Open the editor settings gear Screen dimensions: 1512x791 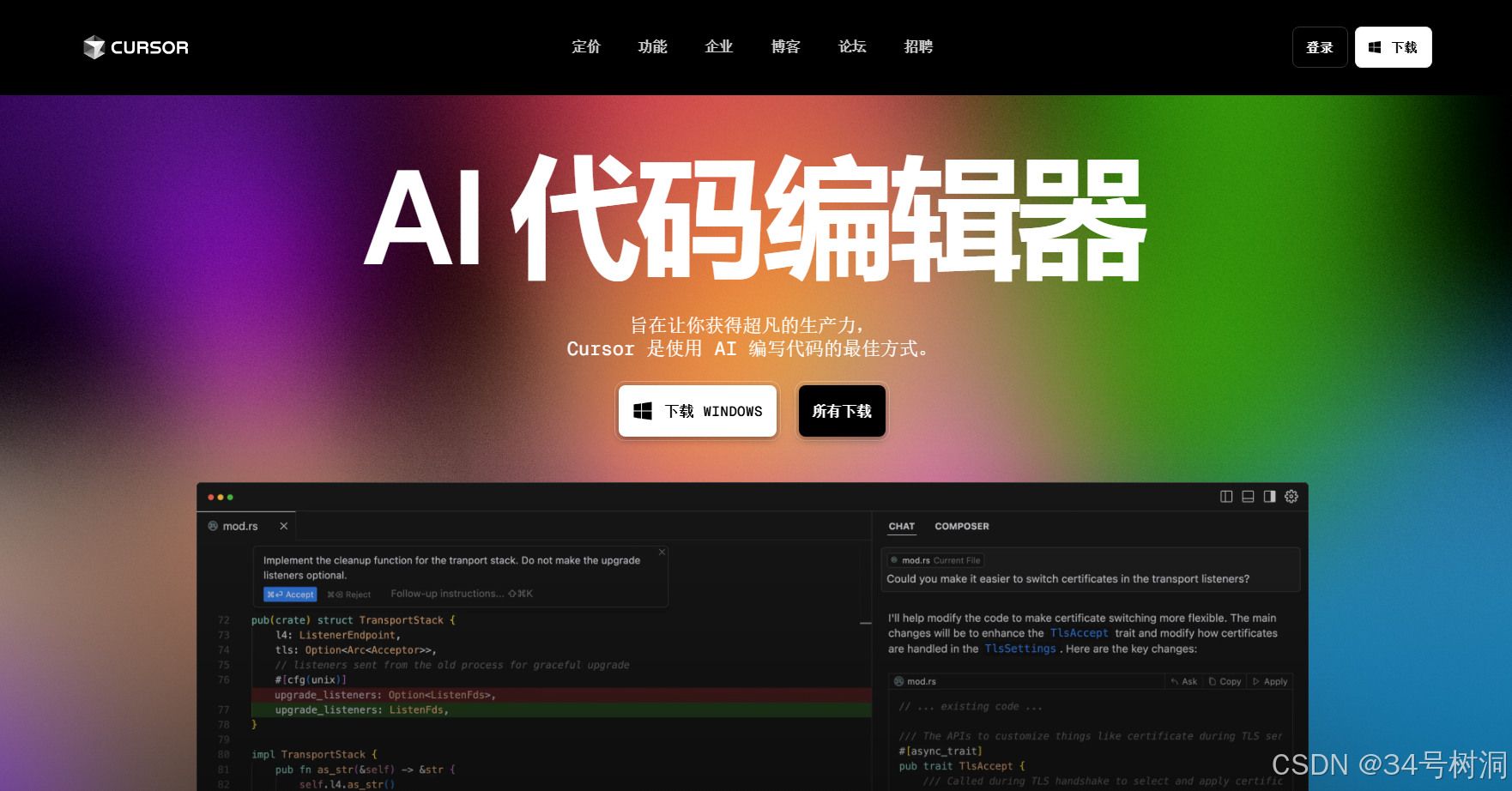pos(1291,497)
